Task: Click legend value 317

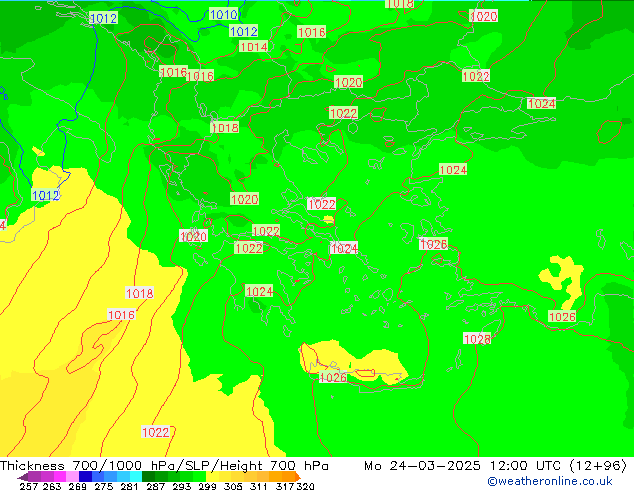Action: tap(285, 486)
